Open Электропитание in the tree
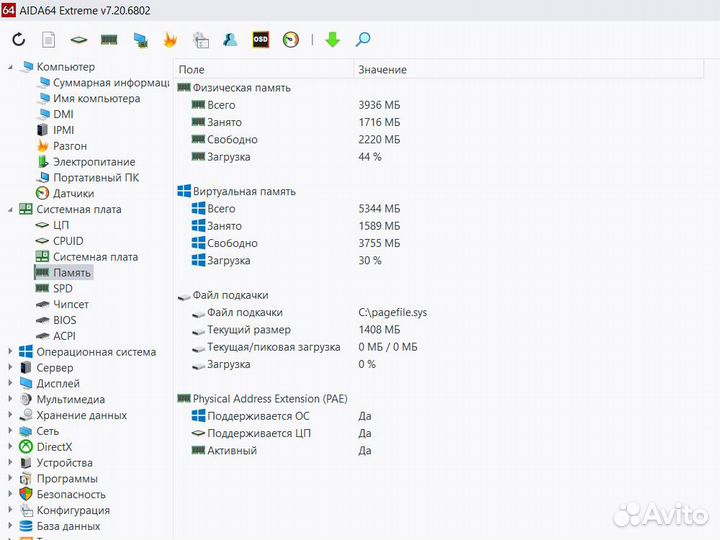720x540 pixels. (86, 162)
